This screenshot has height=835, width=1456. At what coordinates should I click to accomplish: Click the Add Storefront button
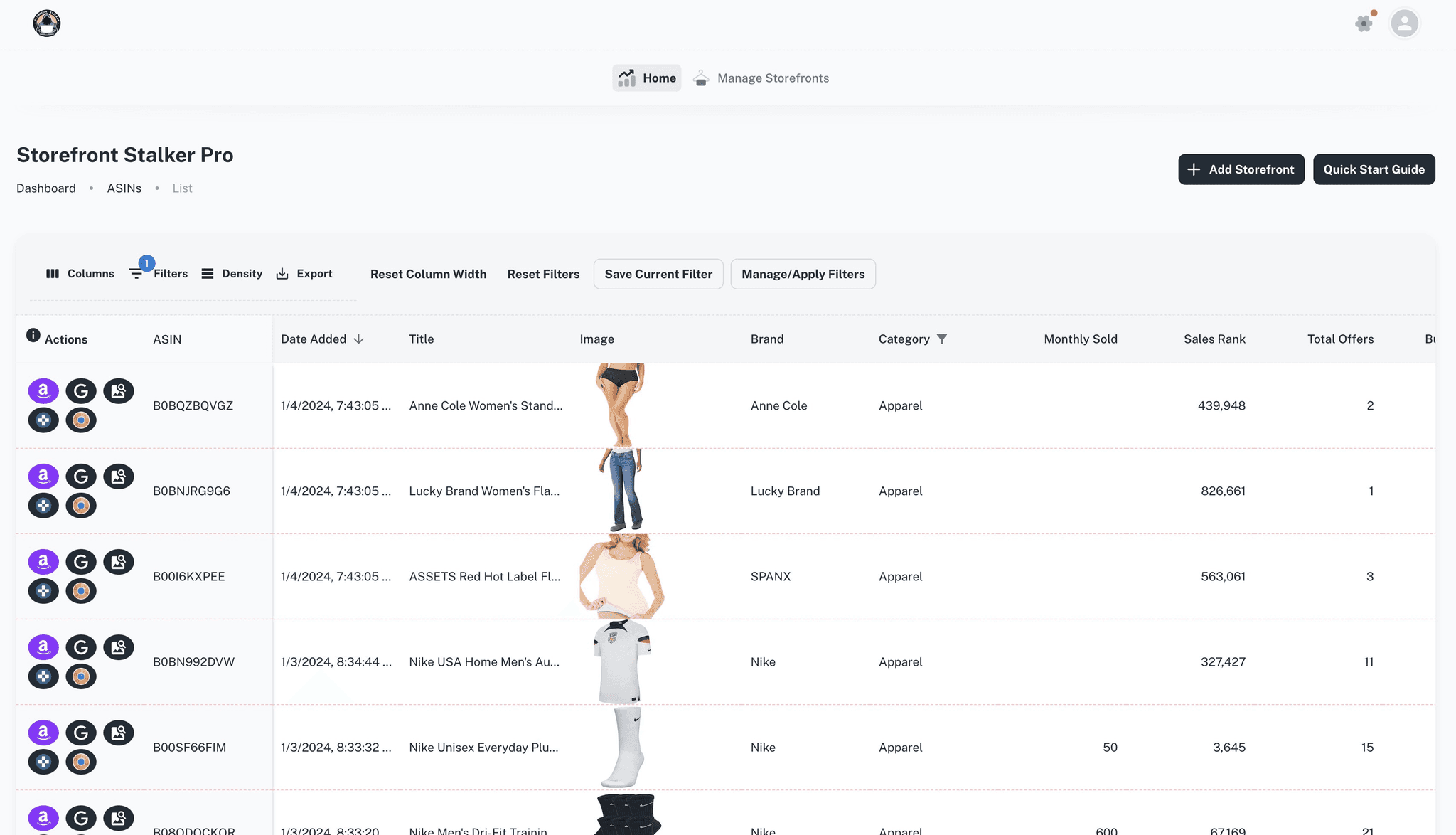(1241, 169)
